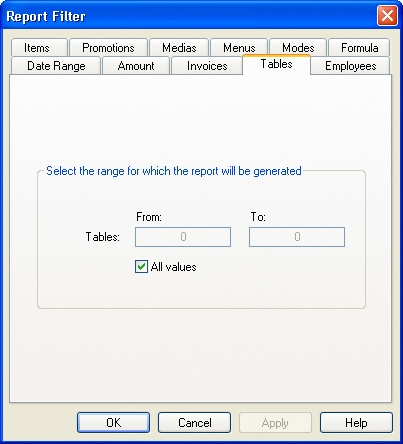Click the Tables tab
The width and height of the screenshot is (403, 444).
pos(276,64)
